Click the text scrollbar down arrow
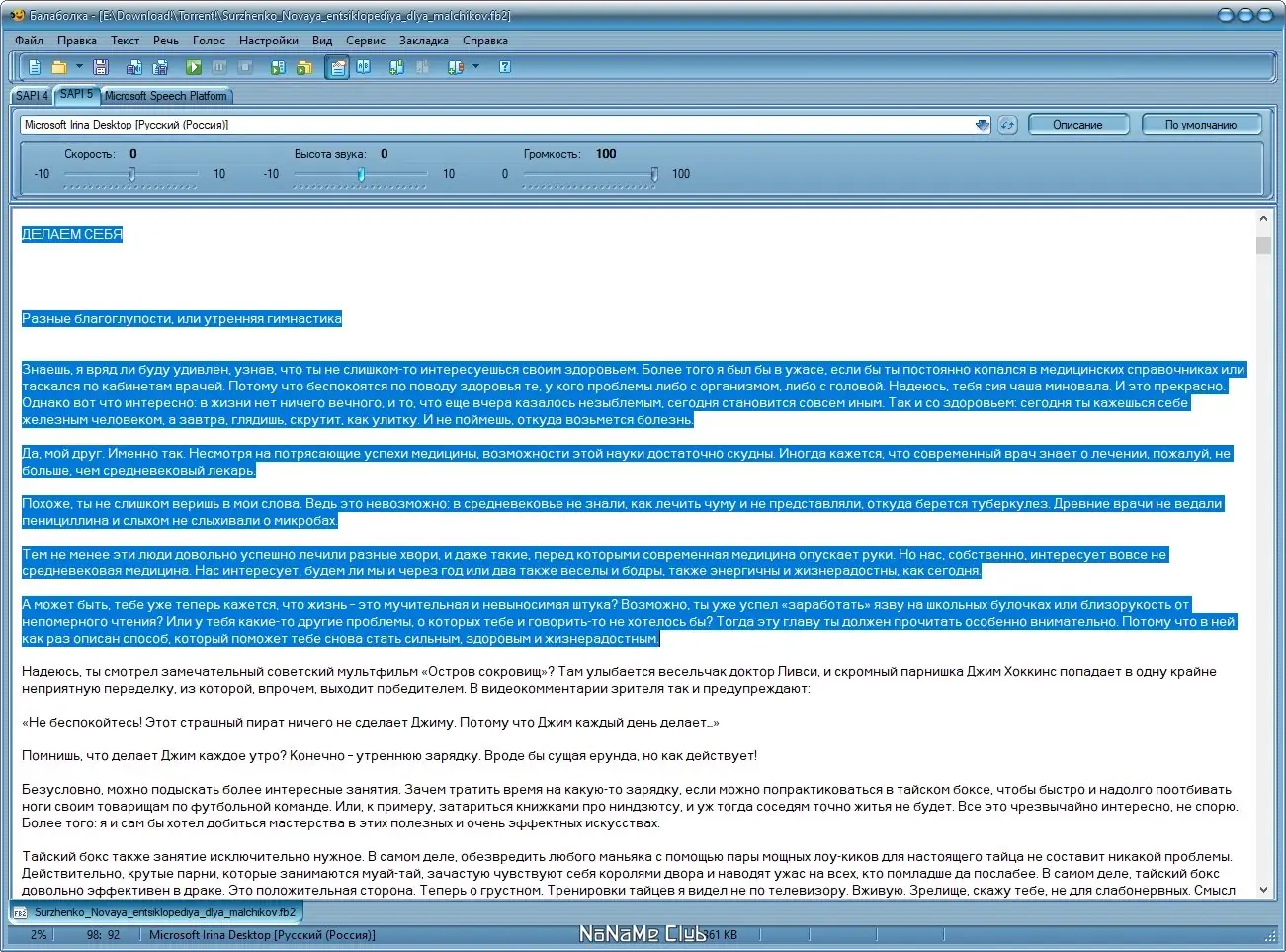Screen dimensions: 1286x952 (1263, 890)
